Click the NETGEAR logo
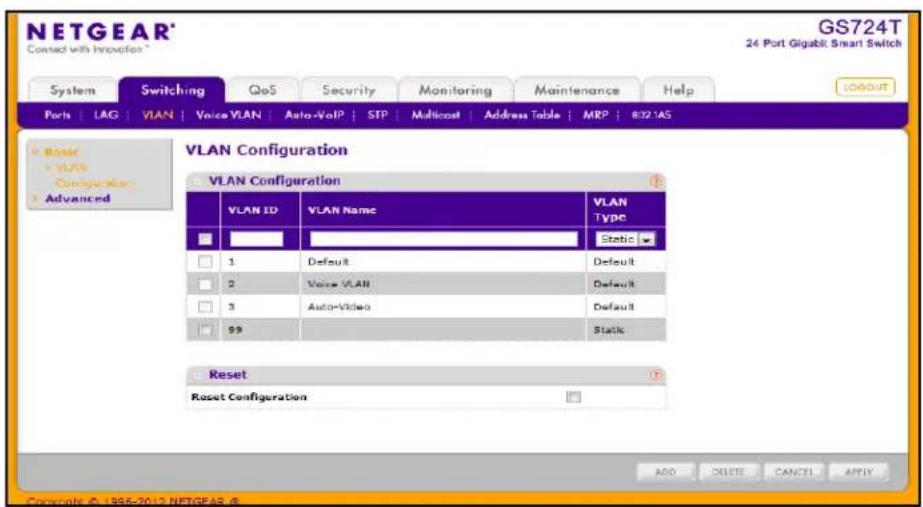923x507 pixels. (x=99, y=37)
